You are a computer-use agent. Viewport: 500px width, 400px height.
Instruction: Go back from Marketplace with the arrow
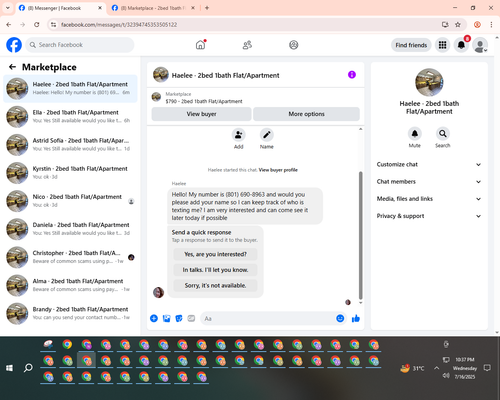(12, 67)
